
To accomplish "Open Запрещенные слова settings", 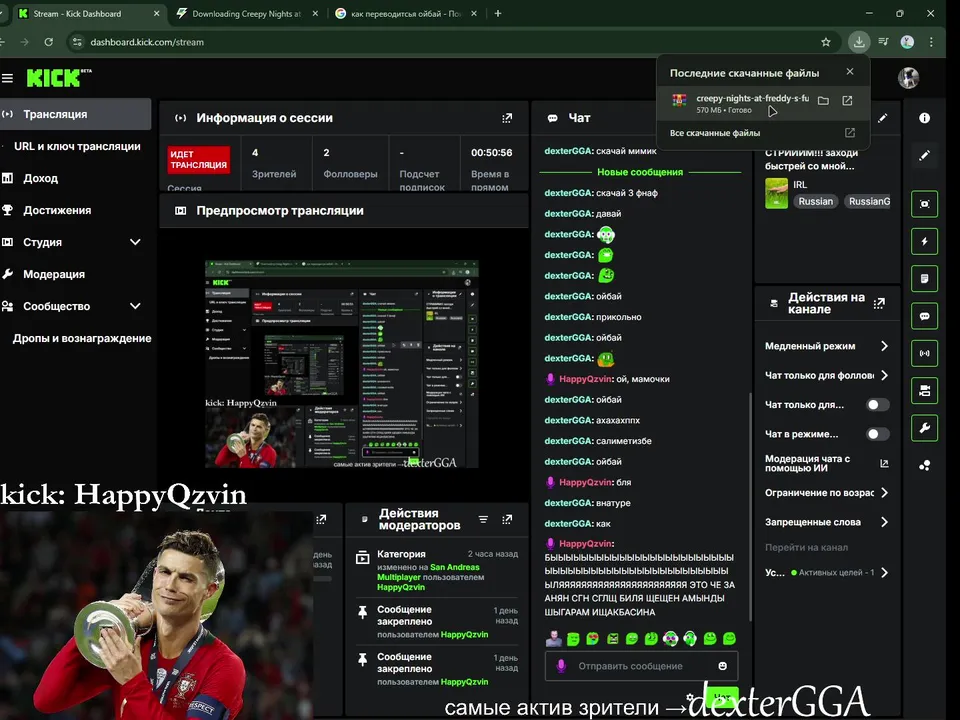I will pos(827,522).
